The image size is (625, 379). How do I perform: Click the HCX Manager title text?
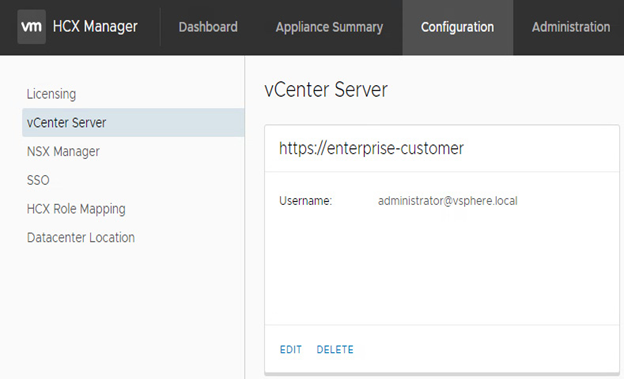tap(95, 27)
